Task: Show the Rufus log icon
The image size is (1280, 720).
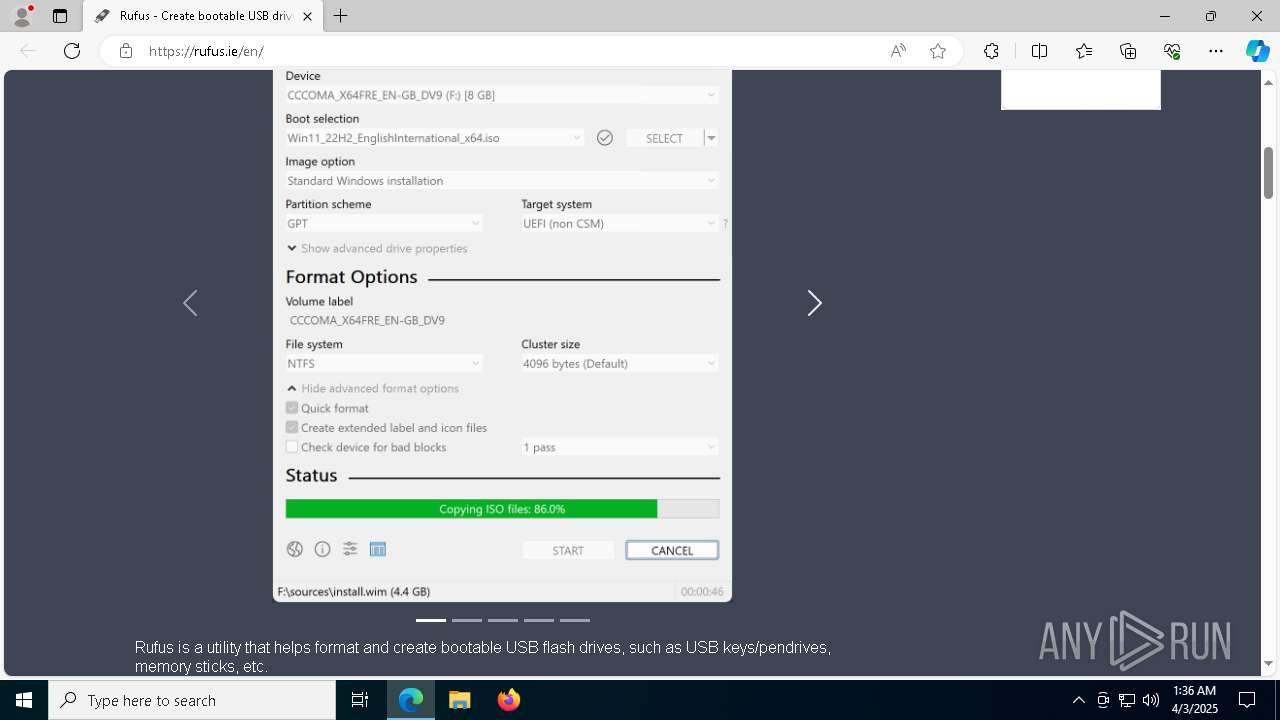Action: pyautogui.click(x=378, y=549)
